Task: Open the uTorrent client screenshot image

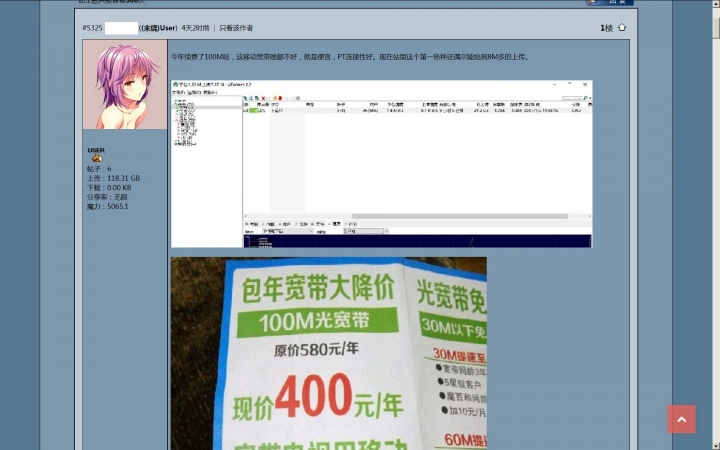Action: pyautogui.click(x=382, y=164)
